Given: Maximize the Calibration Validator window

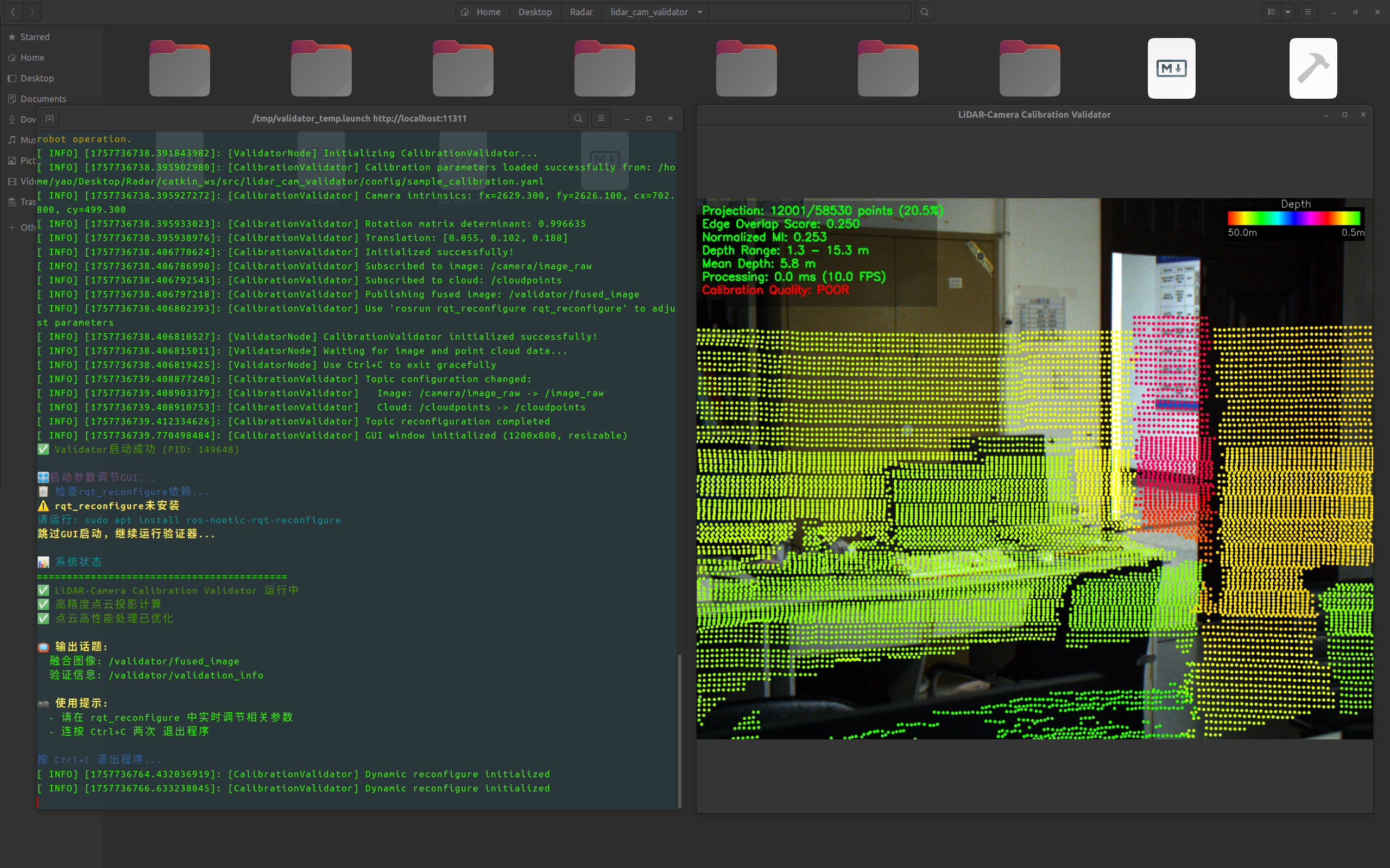Looking at the screenshot, I should point(1344,115).
